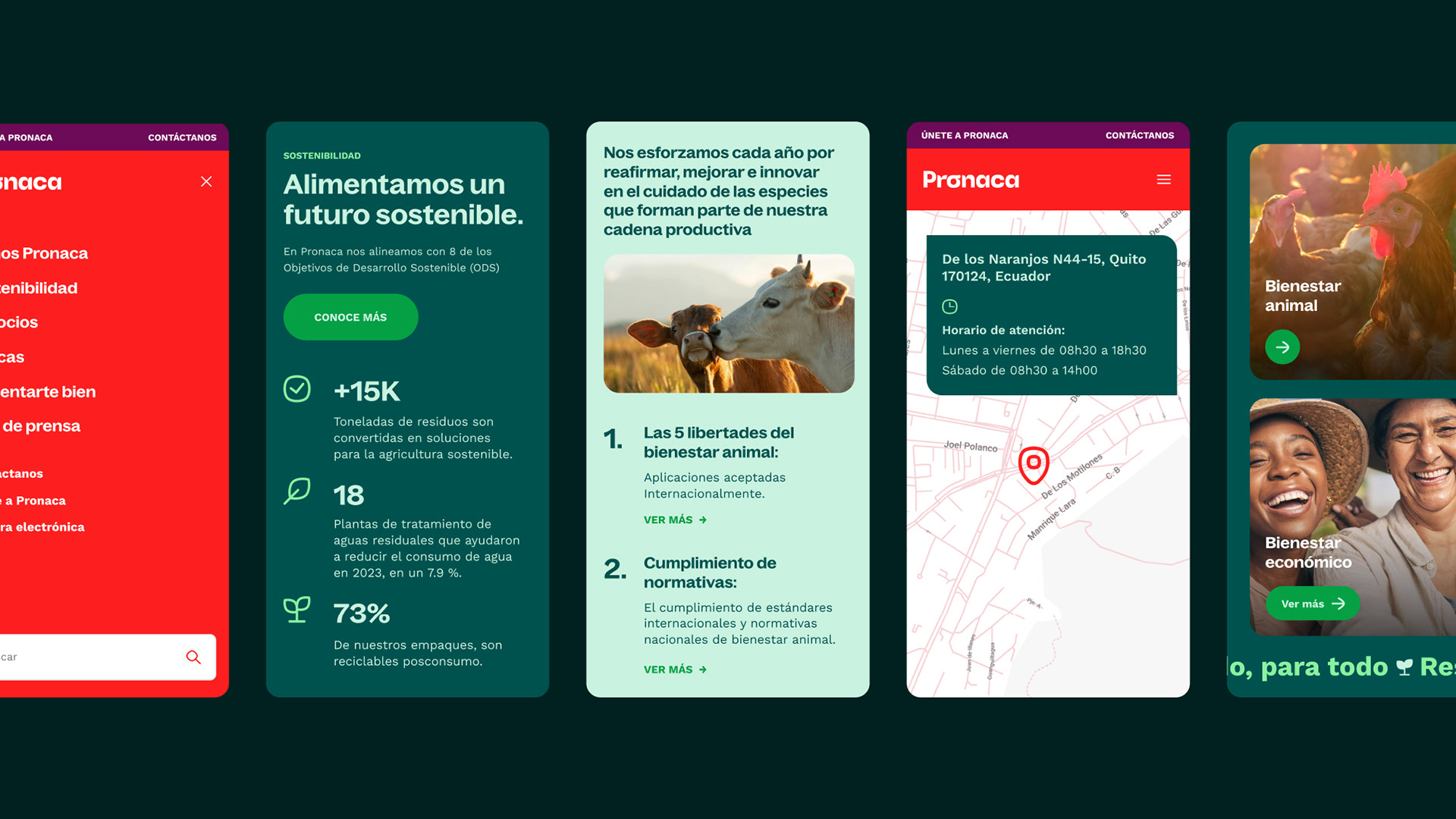This screenshot has height=819, width=1456.
Task: Close the red navigation menu
Action: (206, 181)
